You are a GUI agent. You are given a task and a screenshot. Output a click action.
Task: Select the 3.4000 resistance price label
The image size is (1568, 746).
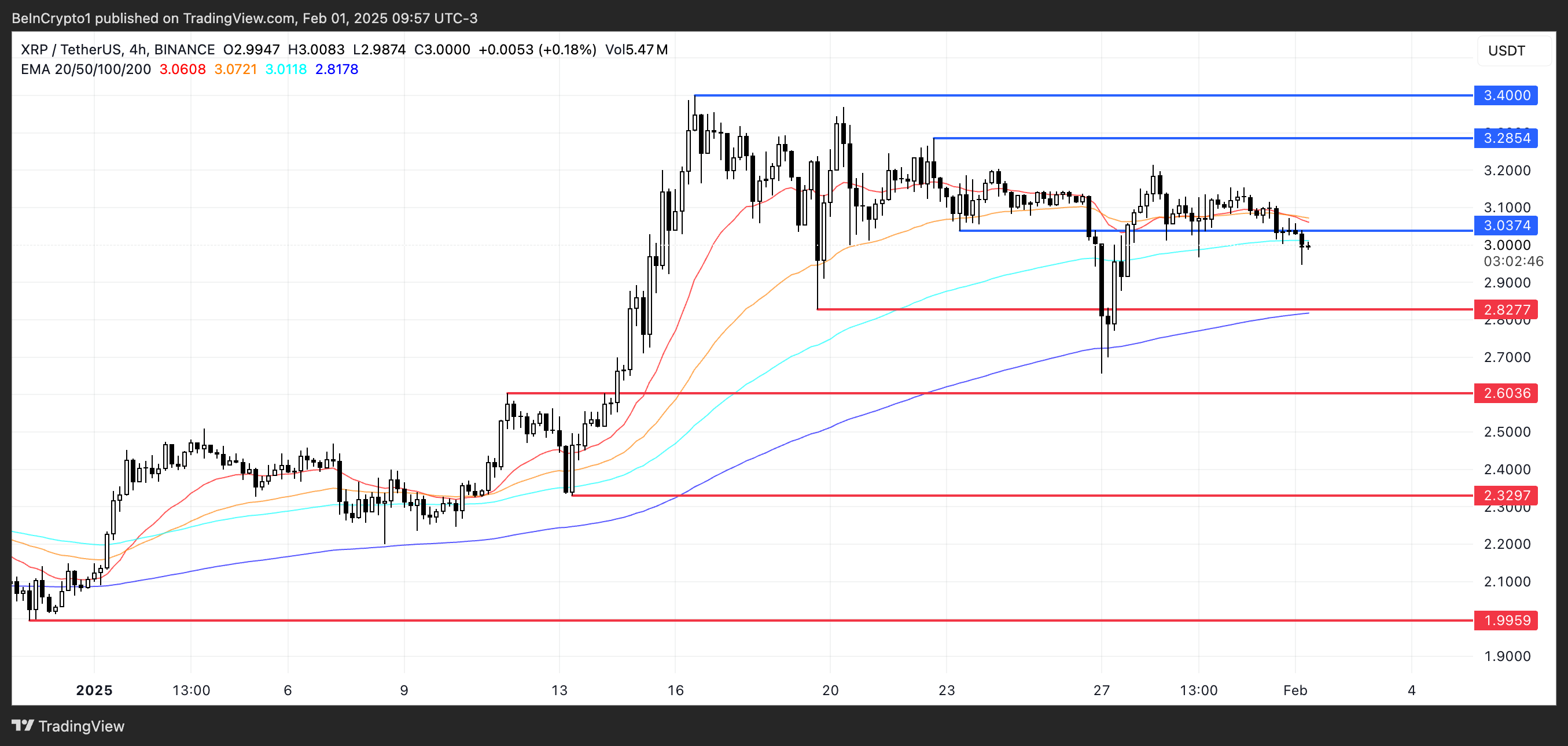[1506, 95]
